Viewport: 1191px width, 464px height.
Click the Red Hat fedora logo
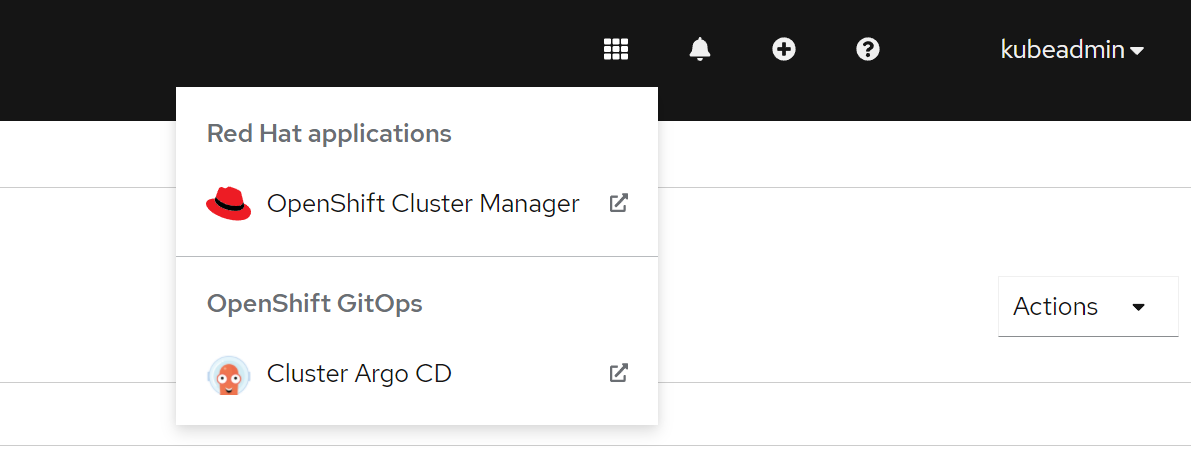click(229, 204)
